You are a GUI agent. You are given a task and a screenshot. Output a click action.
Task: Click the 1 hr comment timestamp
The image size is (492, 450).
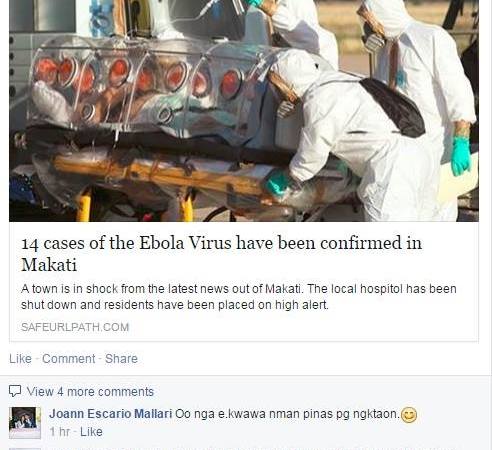[x=59, y=432]
